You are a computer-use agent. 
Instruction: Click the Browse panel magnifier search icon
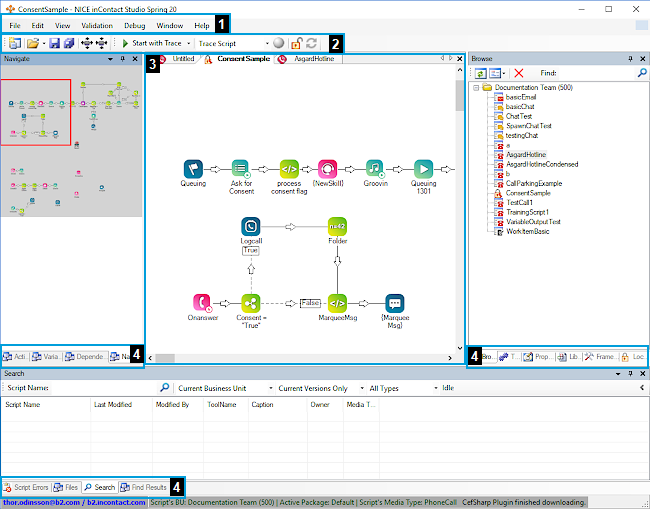click(x=641, y=73)
